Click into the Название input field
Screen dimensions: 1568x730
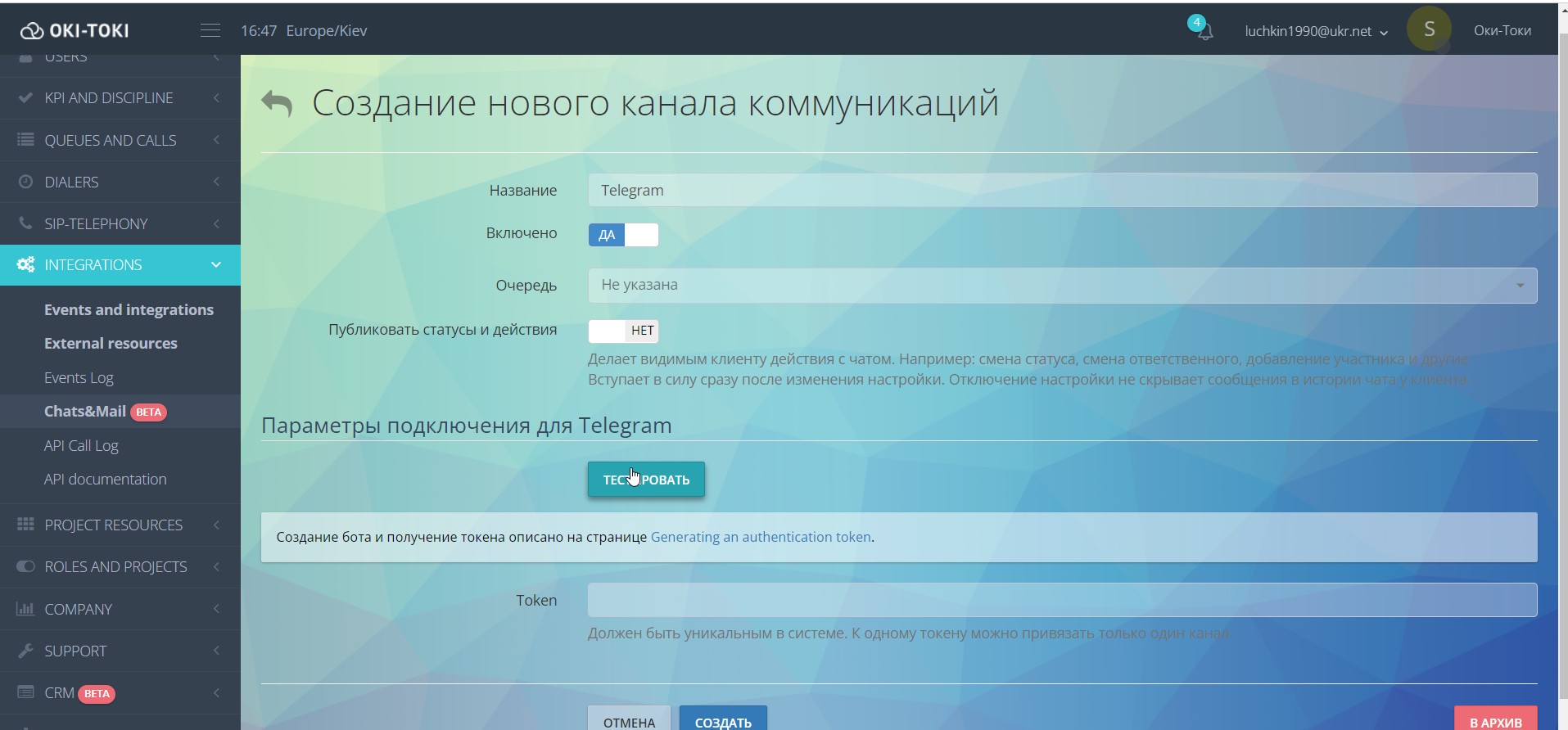pos(1062,190)
